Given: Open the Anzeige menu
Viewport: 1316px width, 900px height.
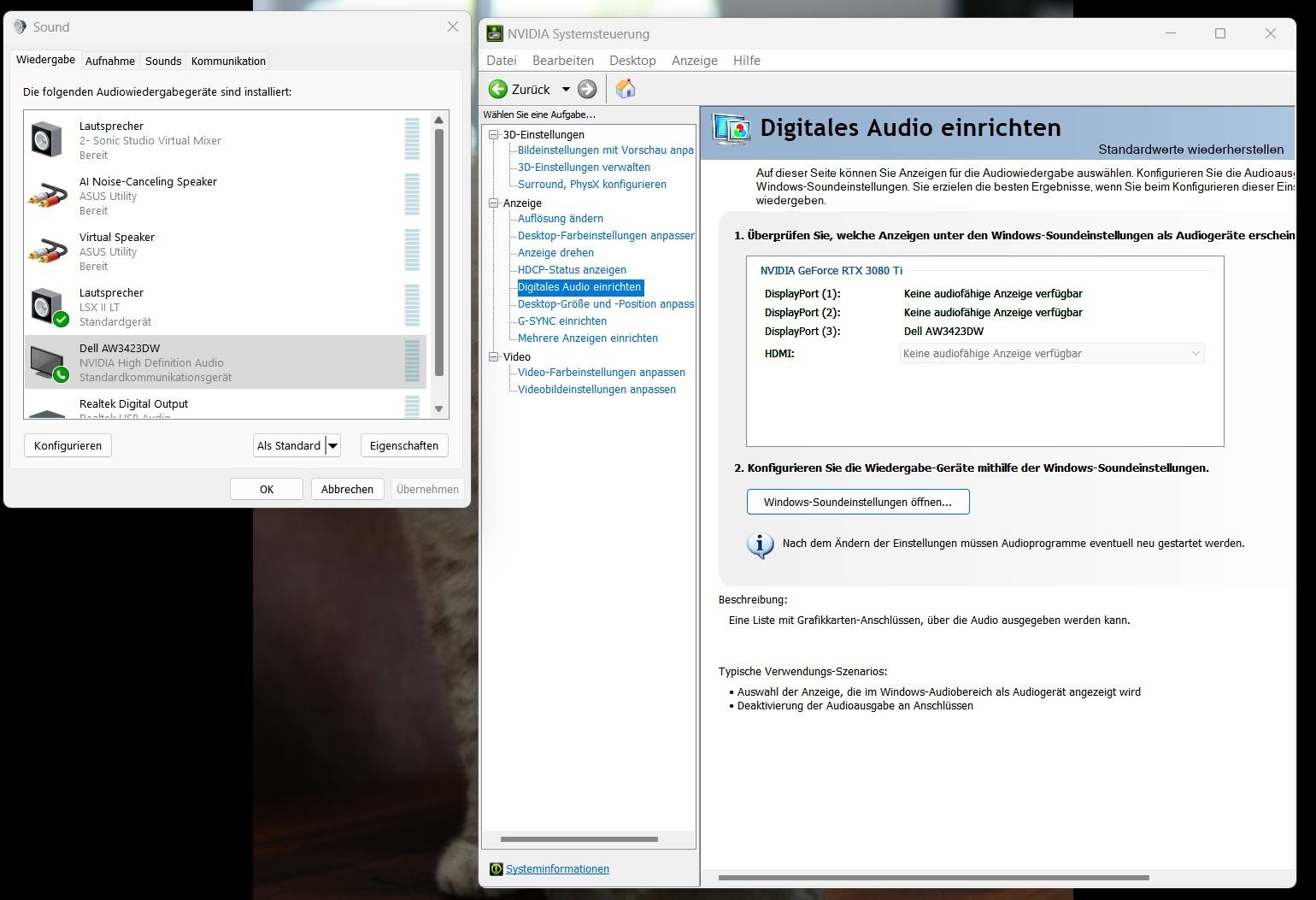Looking at the screenshot, I should (x=695, y=61).
